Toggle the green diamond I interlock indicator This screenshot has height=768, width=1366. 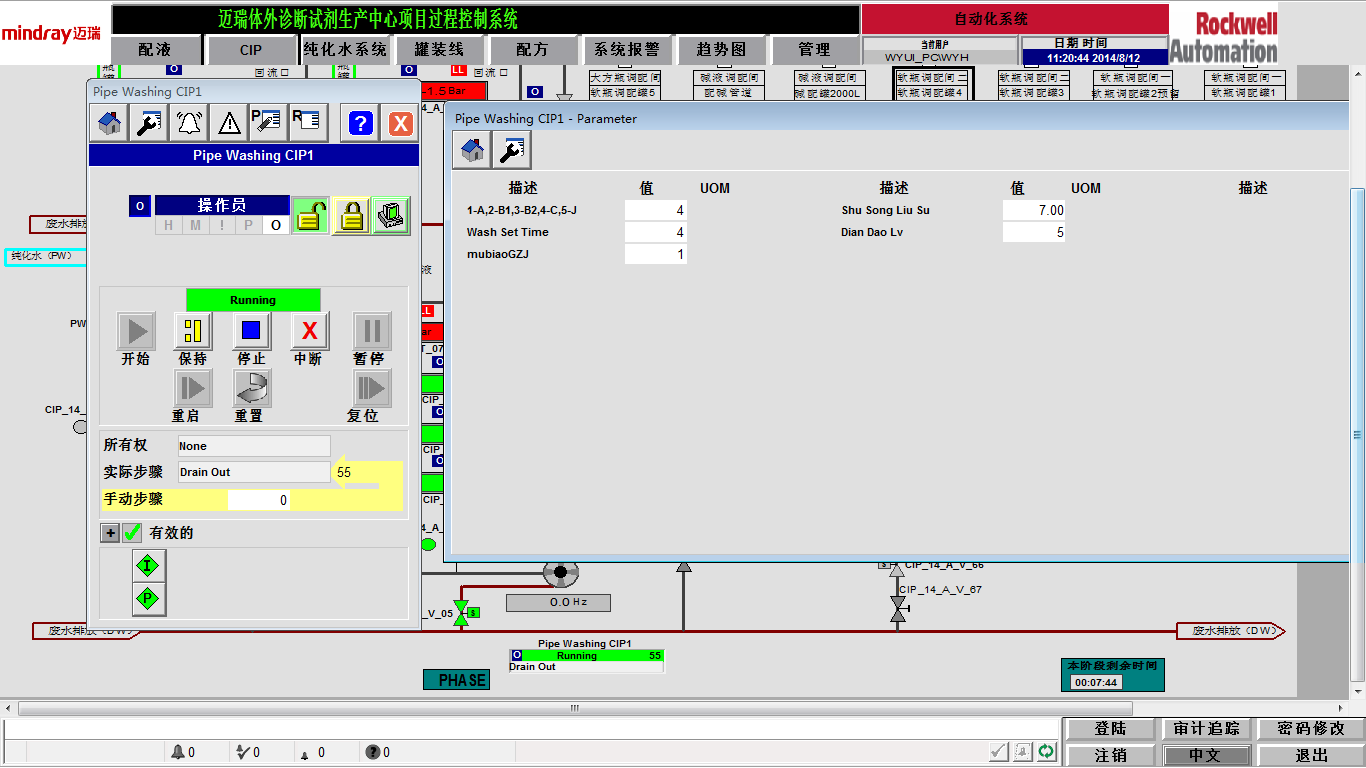(149, 565)
